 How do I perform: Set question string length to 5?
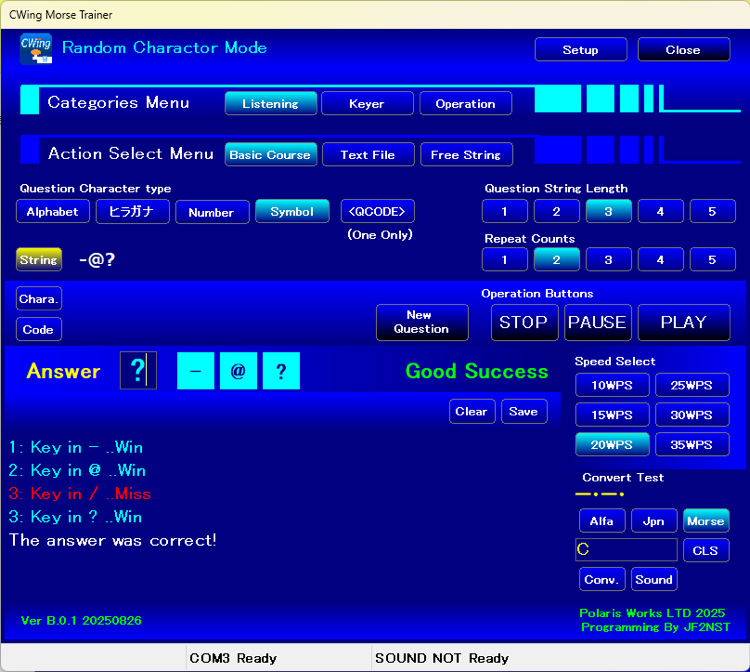712,212
